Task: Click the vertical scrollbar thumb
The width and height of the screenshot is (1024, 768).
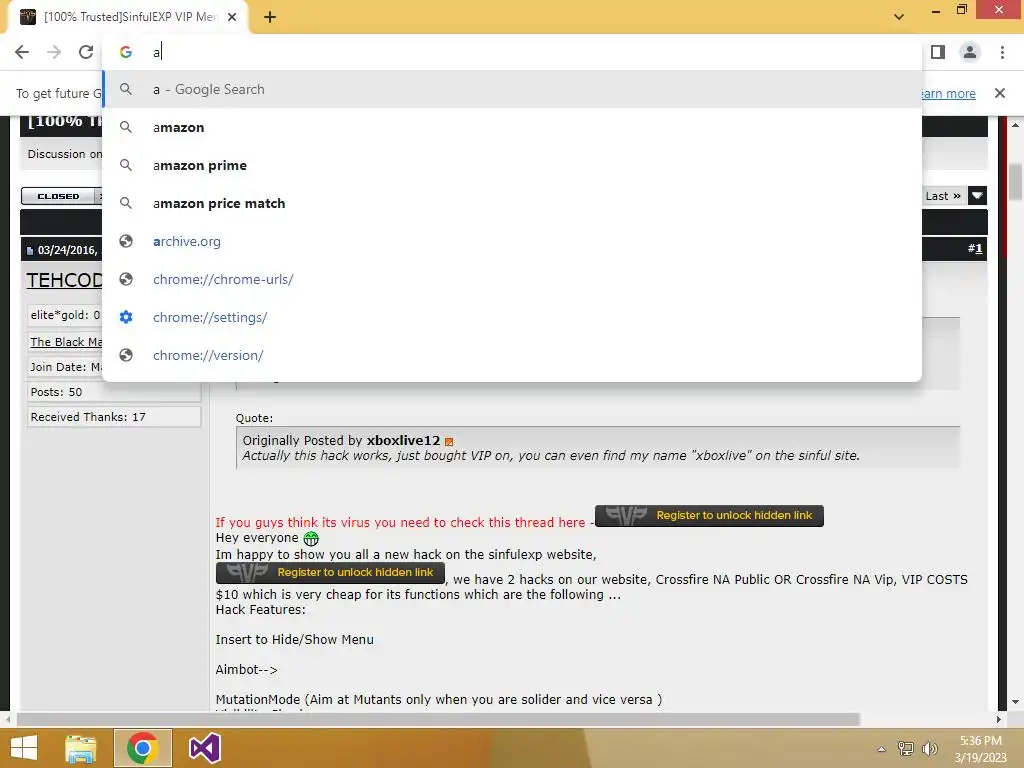Action: (x=1015, y=183)
